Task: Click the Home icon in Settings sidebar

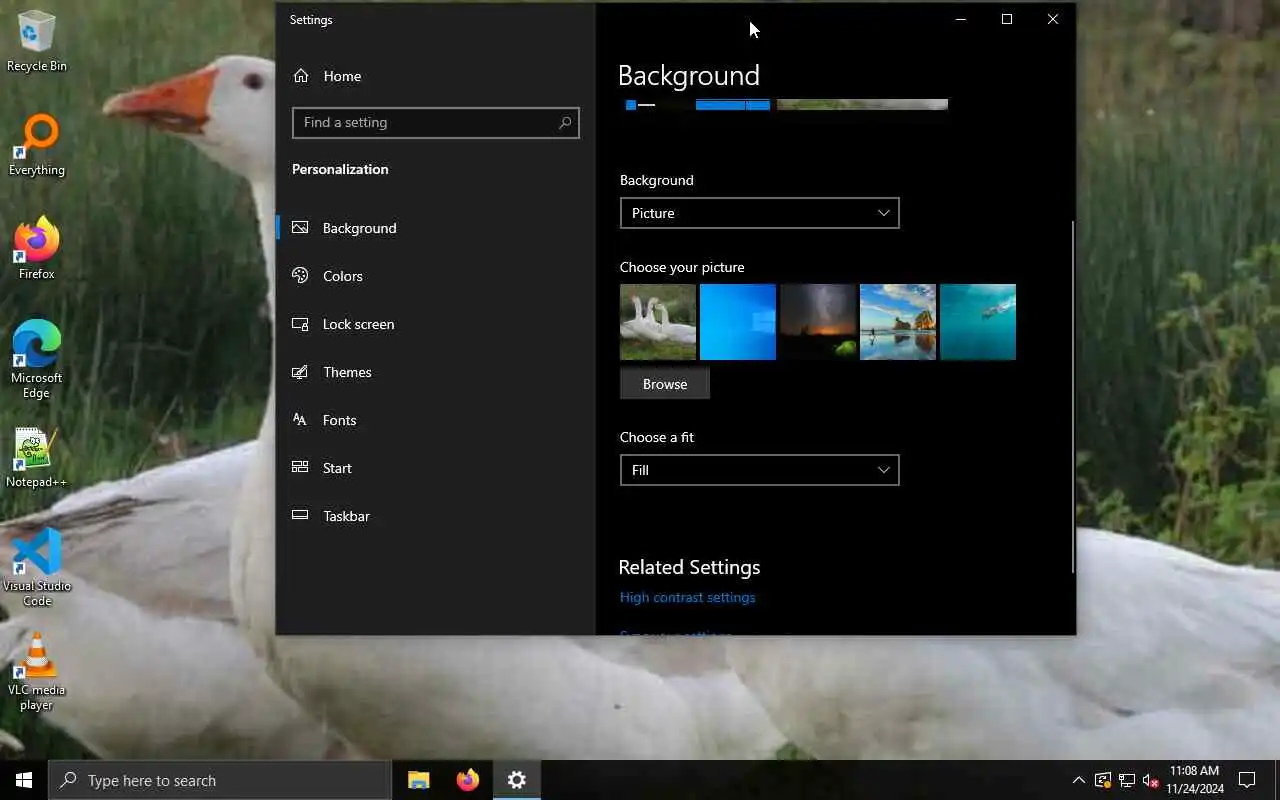Action: [x=301, y=76]
